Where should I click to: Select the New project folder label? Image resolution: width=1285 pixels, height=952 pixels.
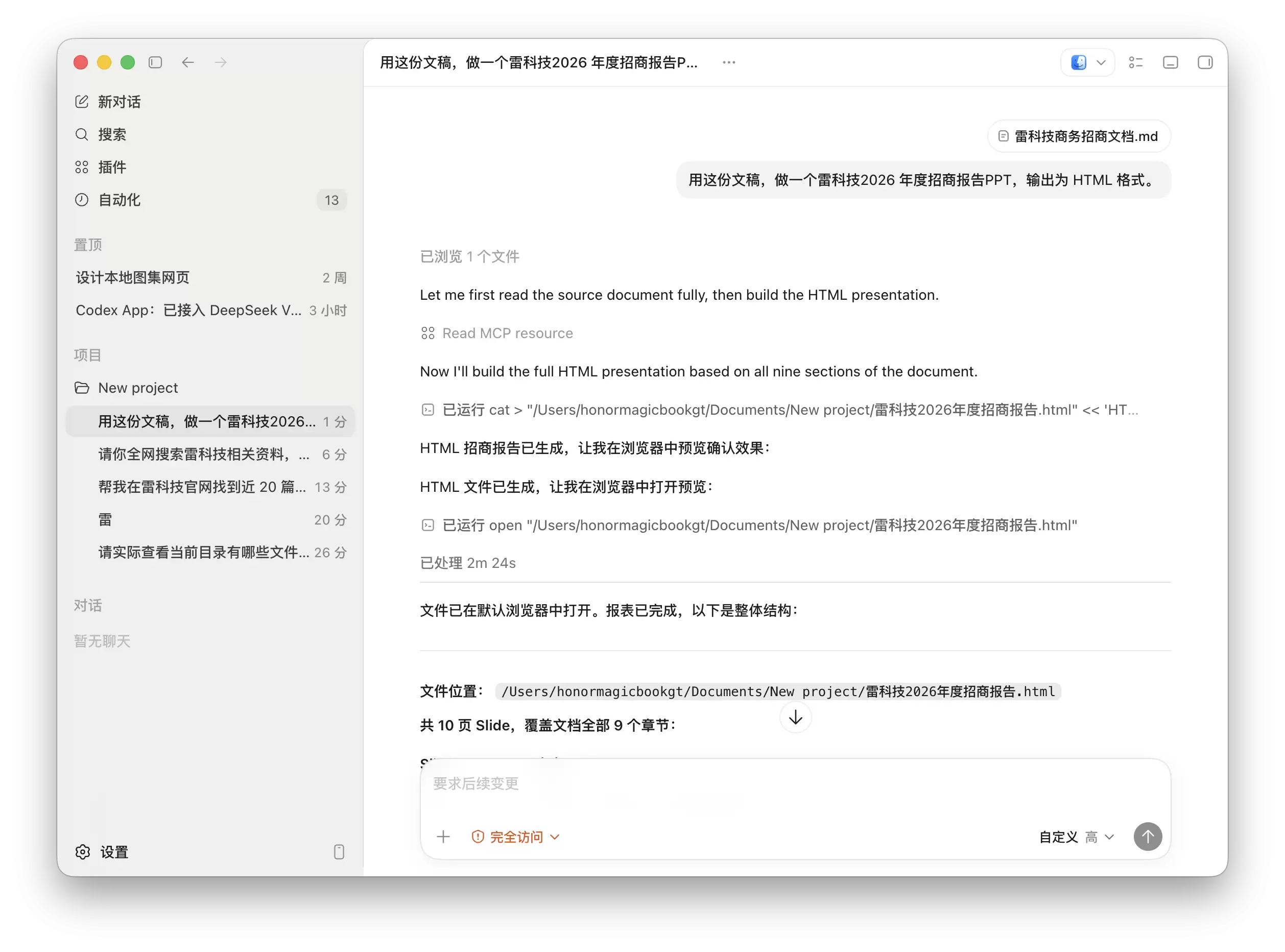point(138,388)
